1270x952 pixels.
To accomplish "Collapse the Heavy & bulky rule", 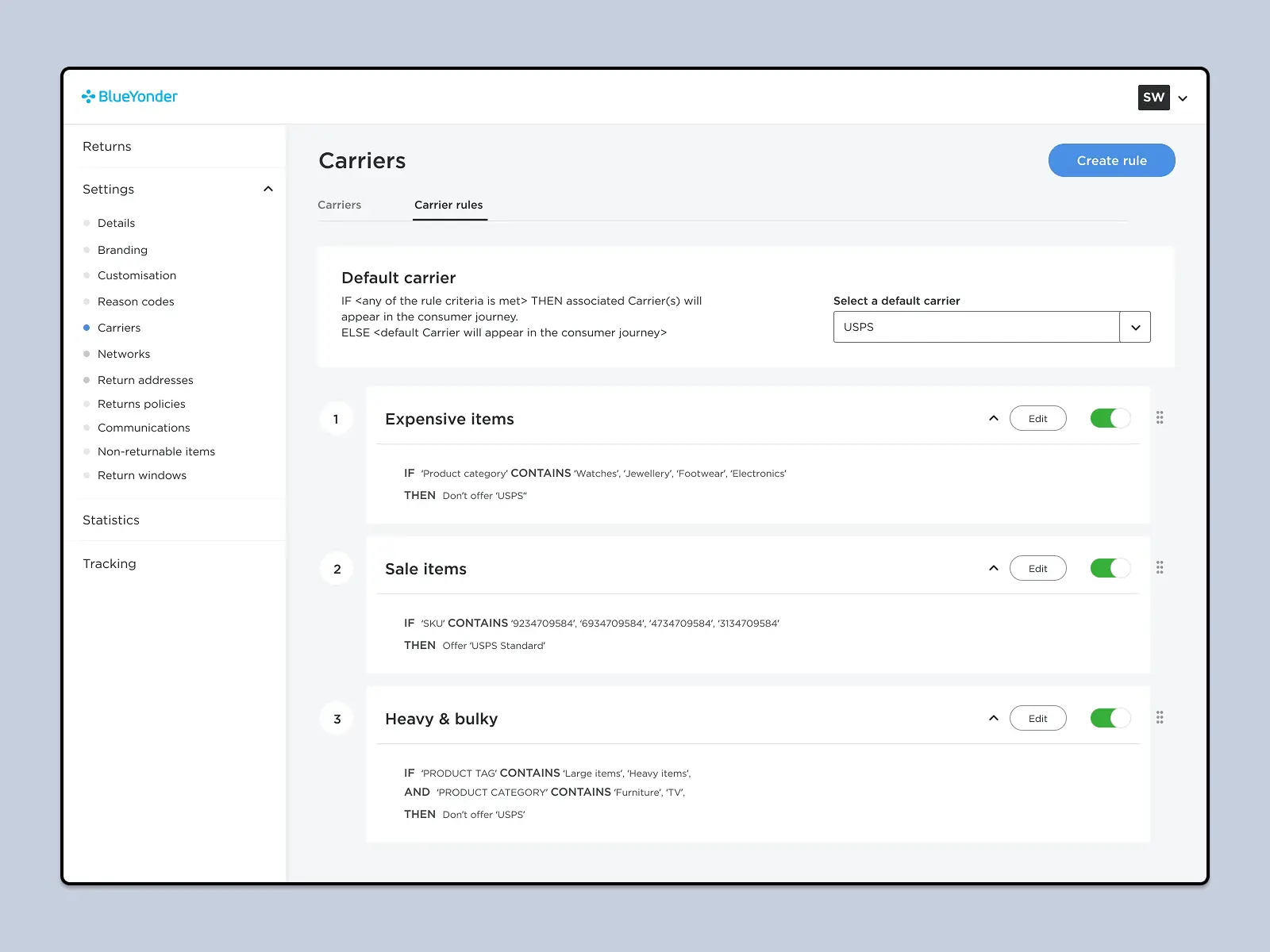I will tap(993, 718).
